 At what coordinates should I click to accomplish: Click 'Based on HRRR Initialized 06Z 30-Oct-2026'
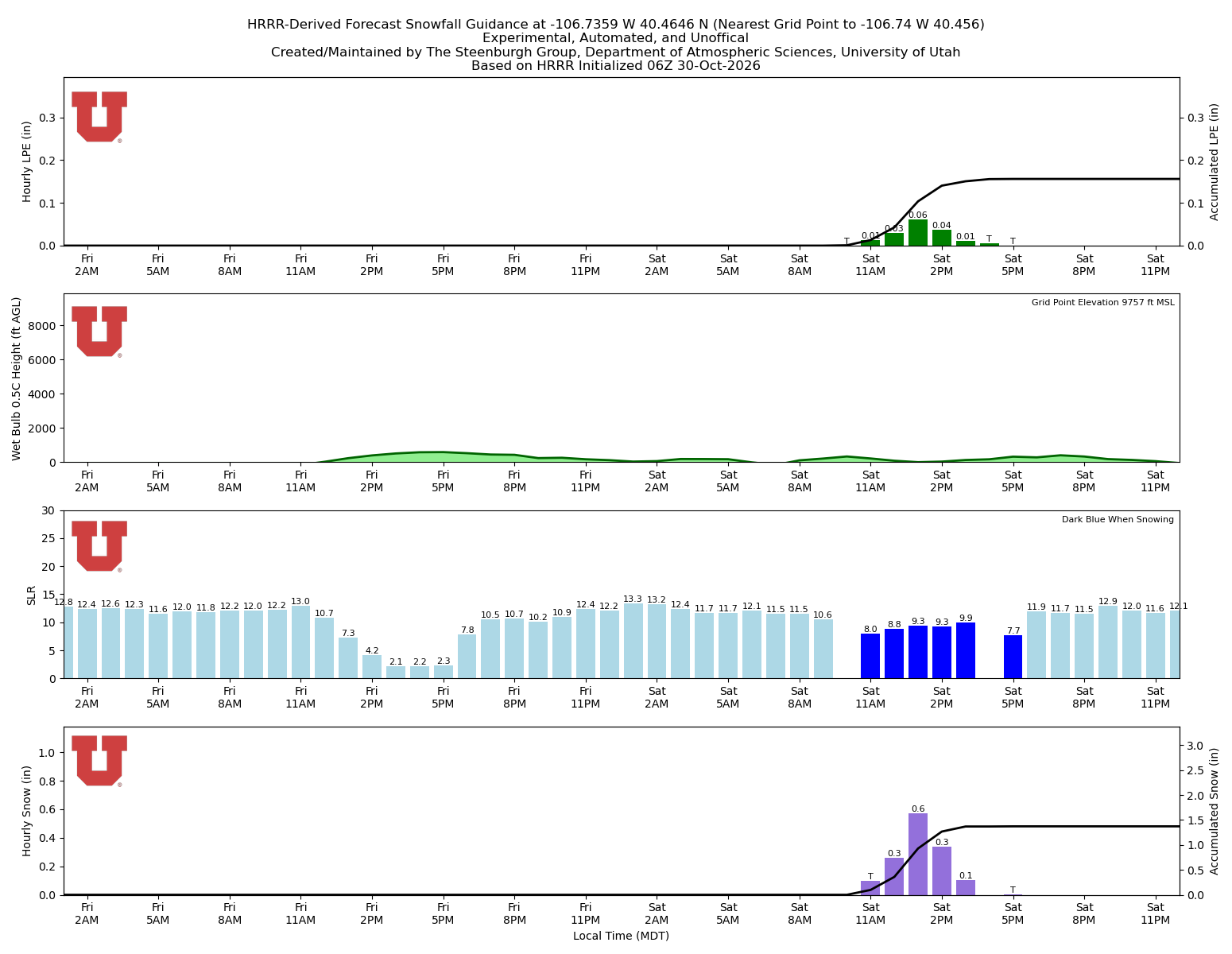point(616,66)
